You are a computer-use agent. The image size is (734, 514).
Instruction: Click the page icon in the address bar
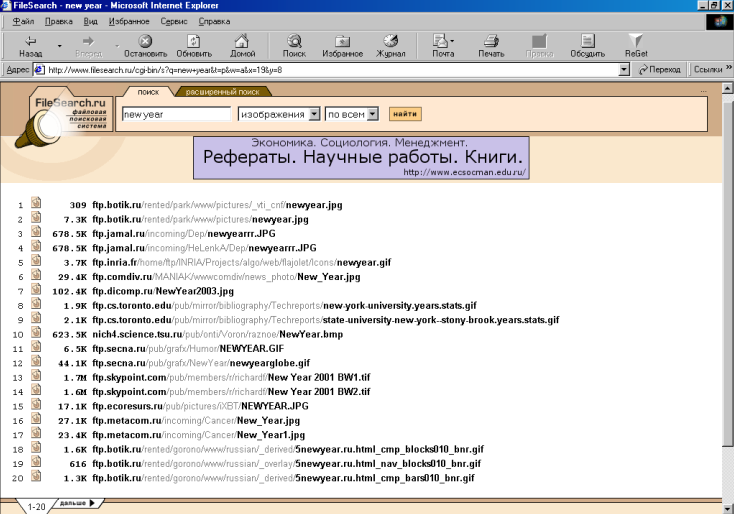point(40,70)
